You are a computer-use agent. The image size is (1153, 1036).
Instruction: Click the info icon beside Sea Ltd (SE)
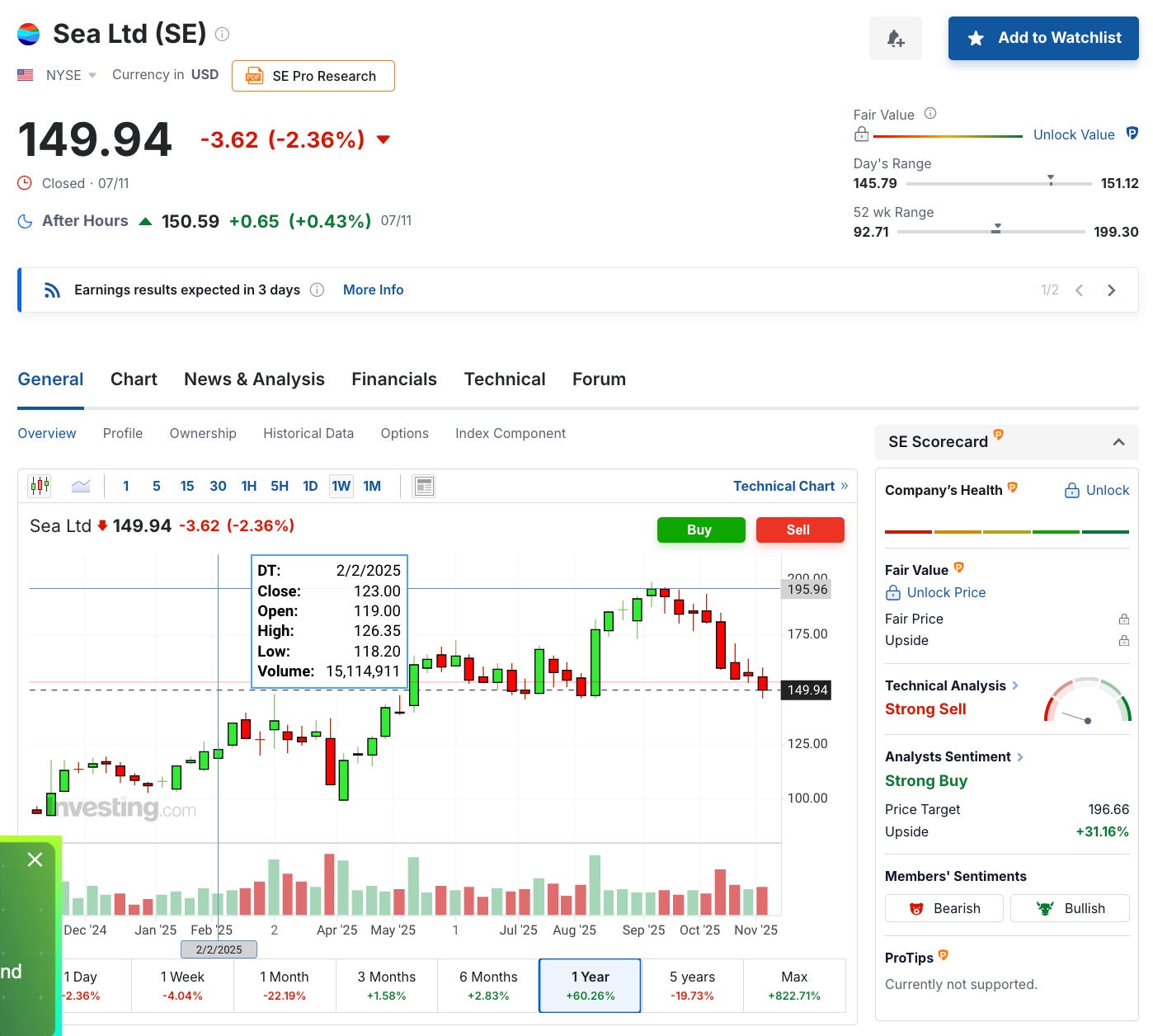[x=222, y=34]
